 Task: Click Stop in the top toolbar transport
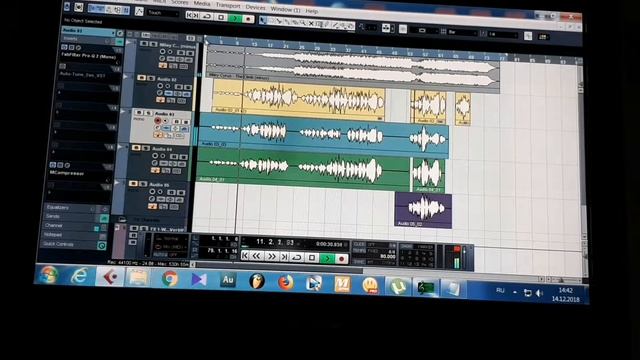click(221, 17)
